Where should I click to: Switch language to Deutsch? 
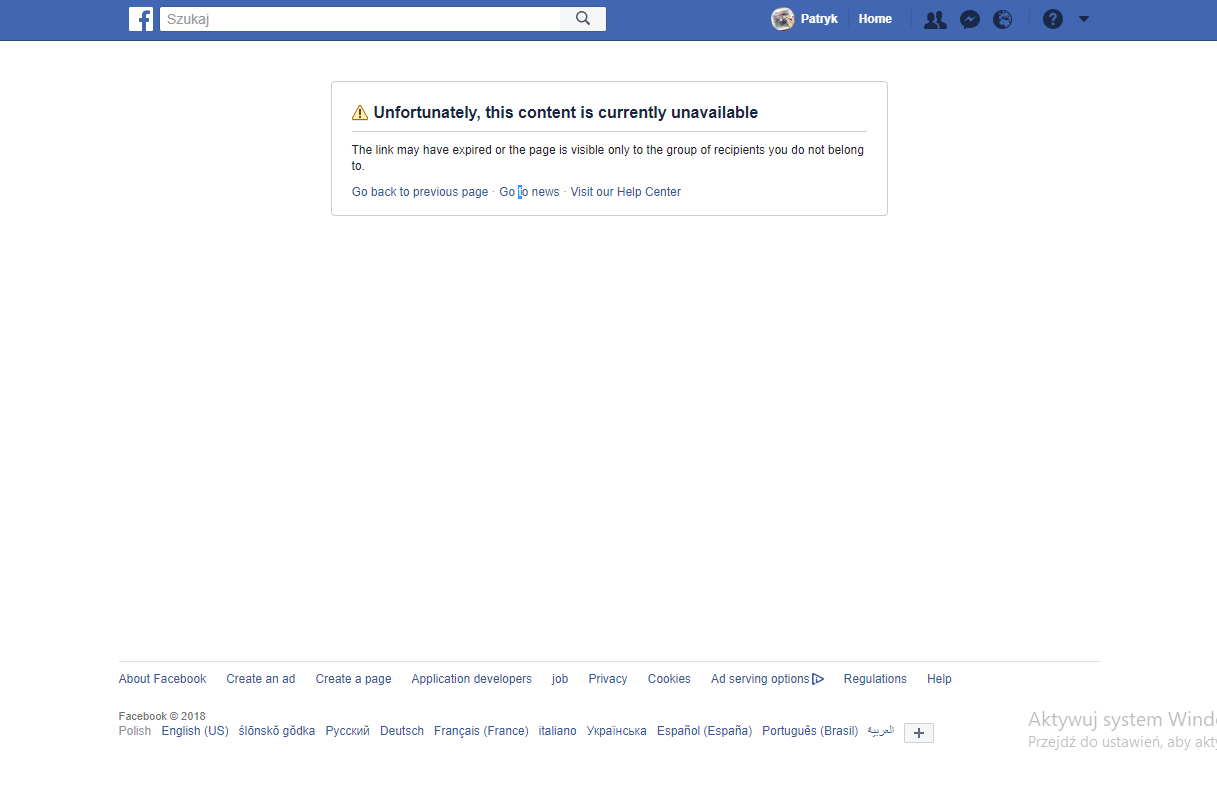click(x=402, y=731)
